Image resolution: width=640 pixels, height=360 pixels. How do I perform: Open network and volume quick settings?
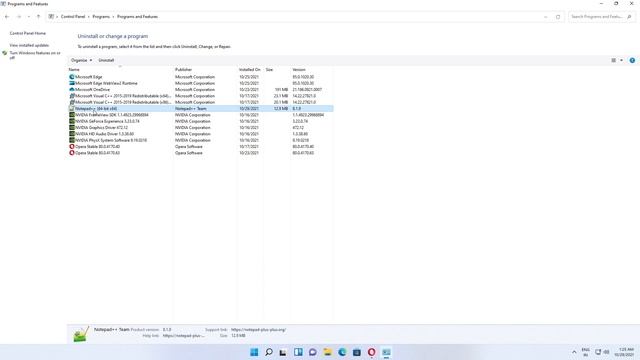[602, 352]
